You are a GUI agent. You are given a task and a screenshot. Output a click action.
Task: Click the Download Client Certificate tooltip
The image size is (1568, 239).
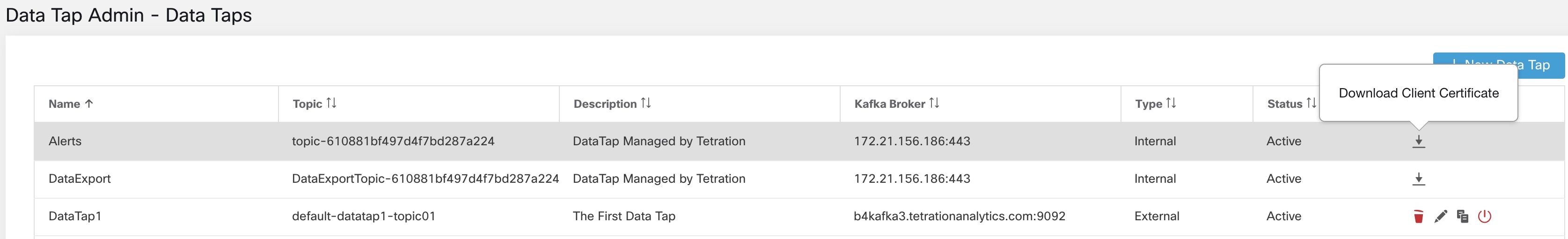coord(1418,93)
